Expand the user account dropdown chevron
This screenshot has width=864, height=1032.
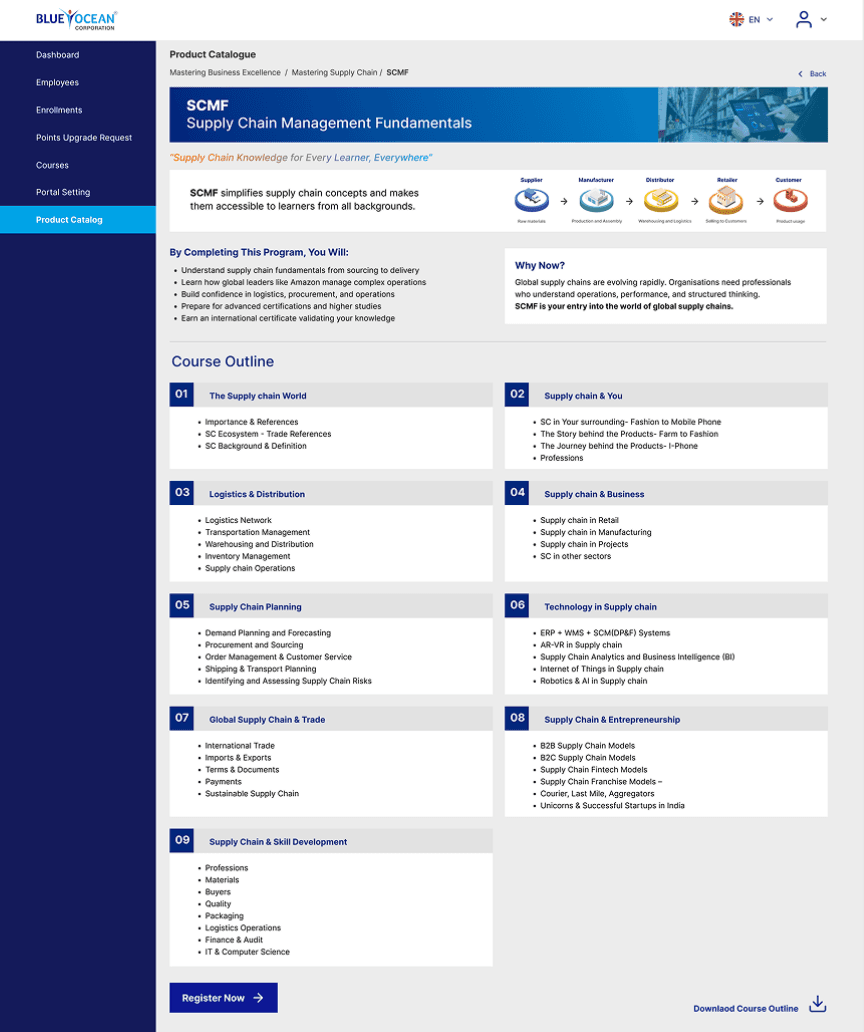click(823, 20)
